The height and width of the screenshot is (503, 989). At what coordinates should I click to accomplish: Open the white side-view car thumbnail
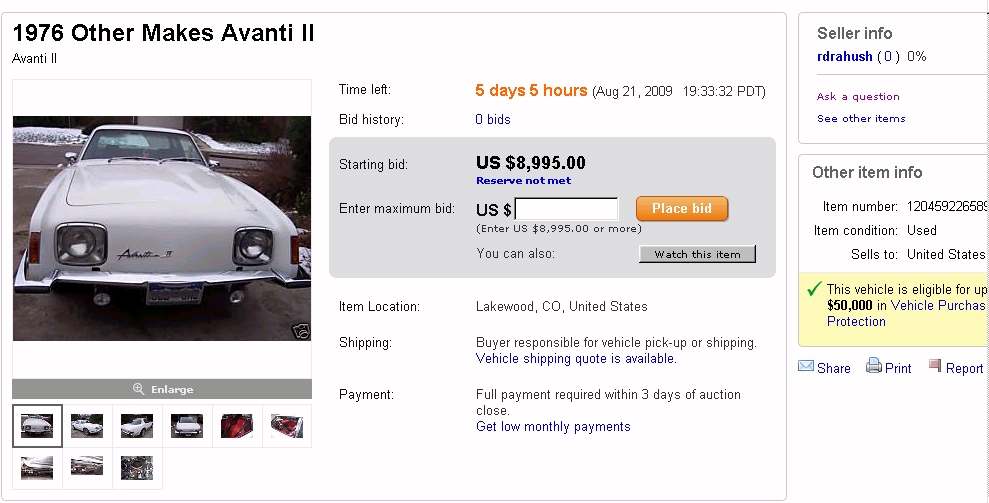[x=87, y=426]
